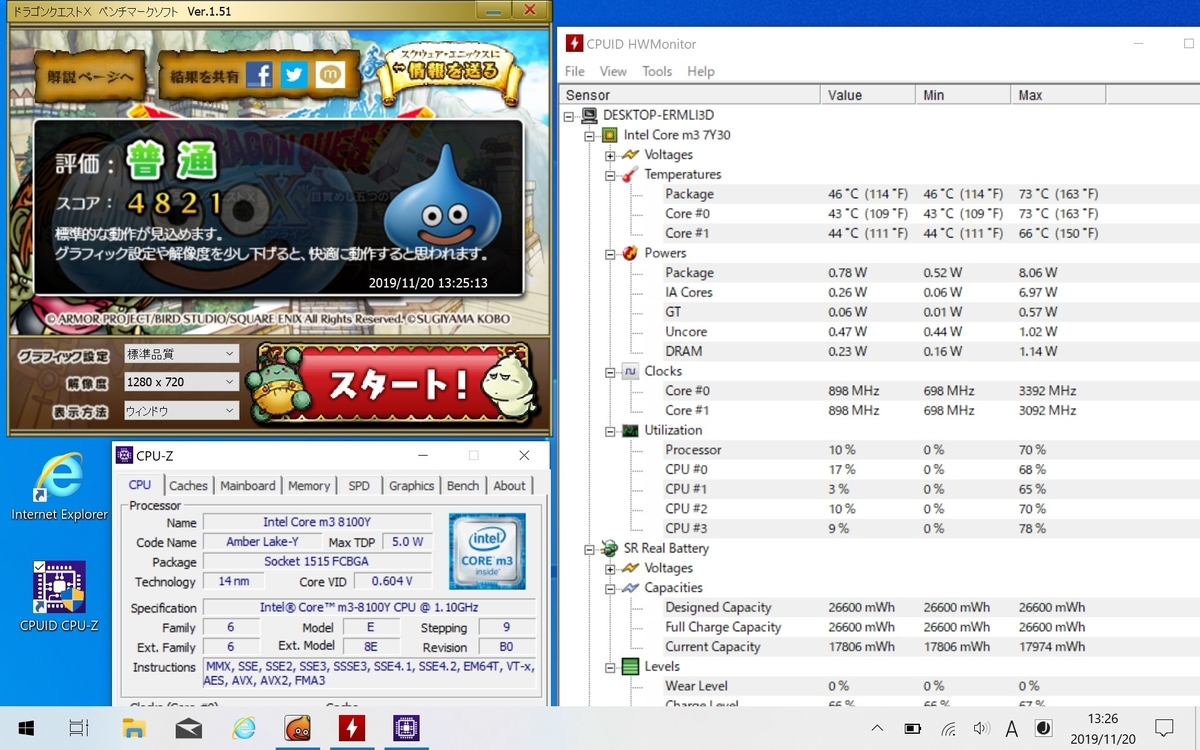This screenshot has width=1200, height=750.
Task: Click the SR Real Battery icon
Action: click(x=609, y=548)
